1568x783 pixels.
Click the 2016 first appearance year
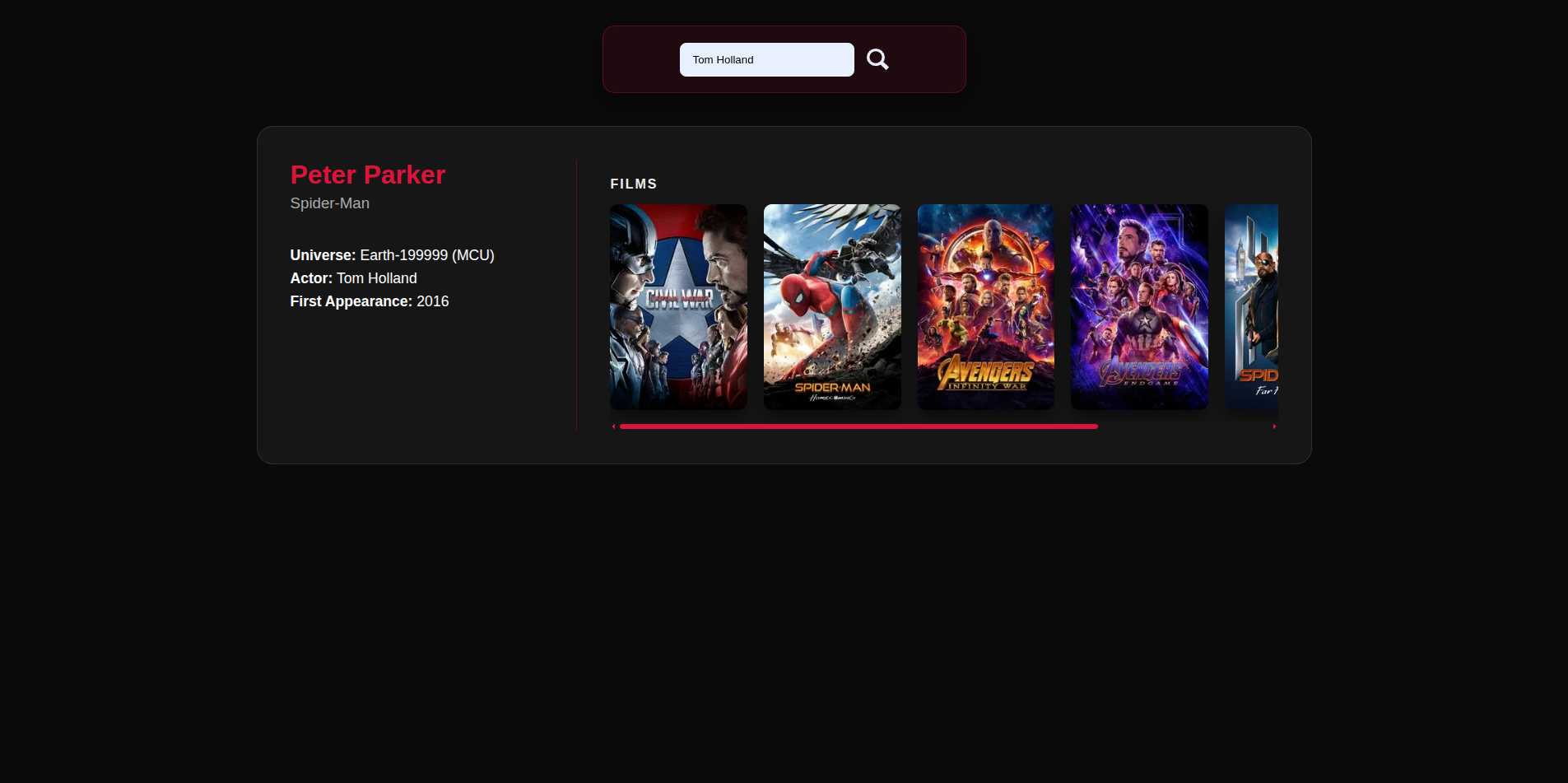coord(433,301)
